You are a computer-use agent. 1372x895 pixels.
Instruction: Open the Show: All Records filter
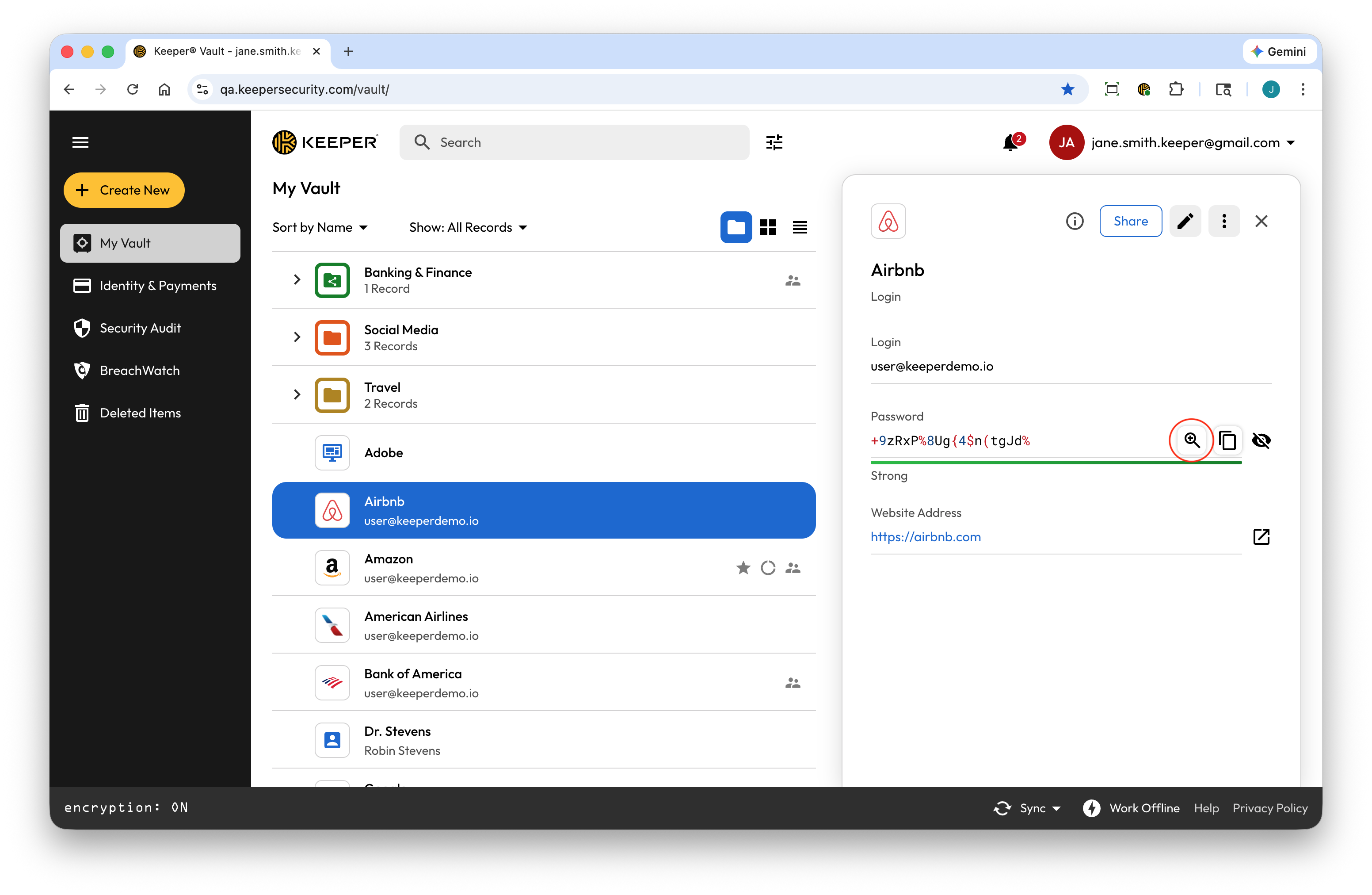[468, 227]
